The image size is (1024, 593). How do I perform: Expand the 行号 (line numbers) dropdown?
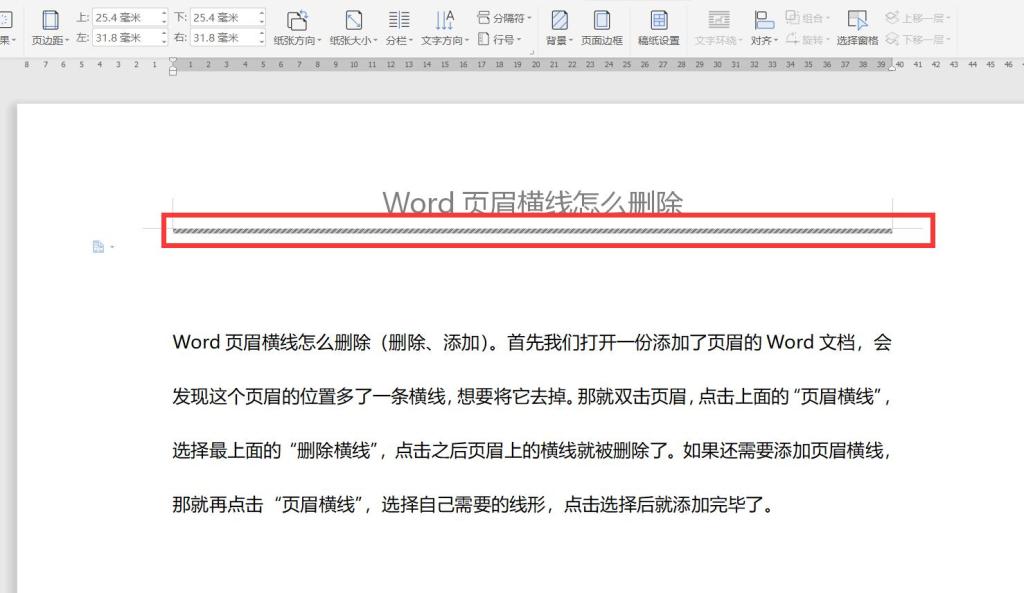(x=500, y=39)
